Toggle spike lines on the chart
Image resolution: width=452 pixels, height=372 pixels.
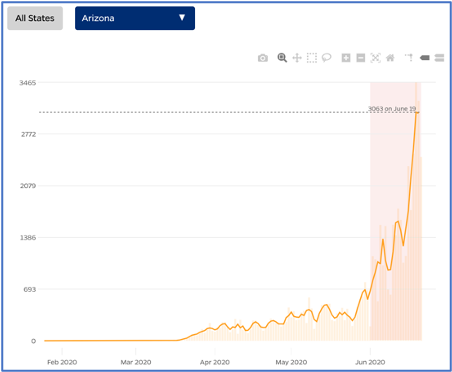(409, 58)
